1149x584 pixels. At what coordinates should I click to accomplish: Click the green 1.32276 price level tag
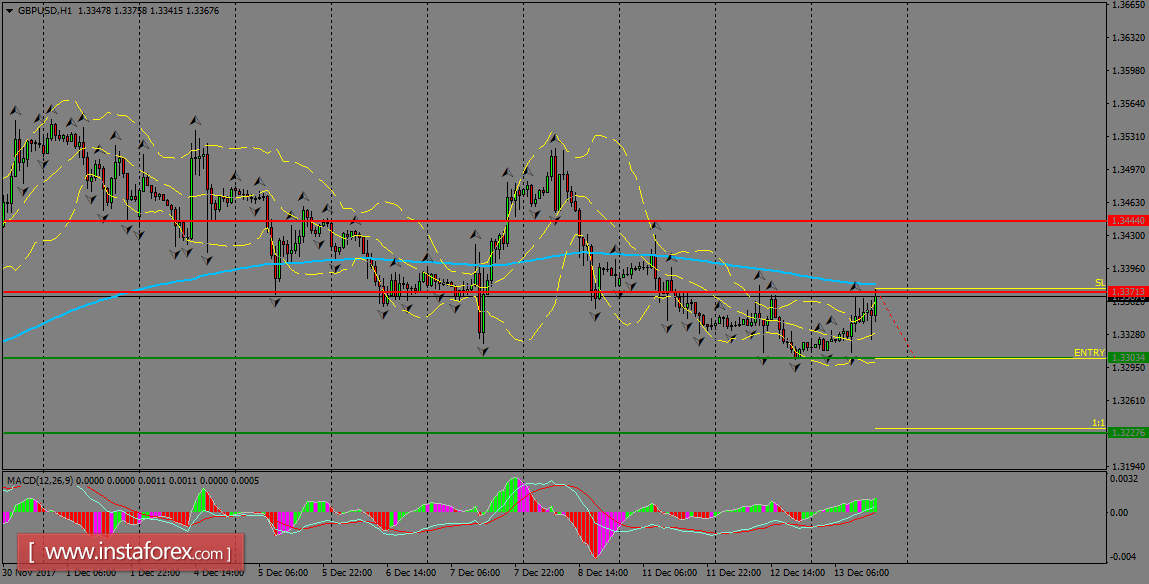(1128, 433)
